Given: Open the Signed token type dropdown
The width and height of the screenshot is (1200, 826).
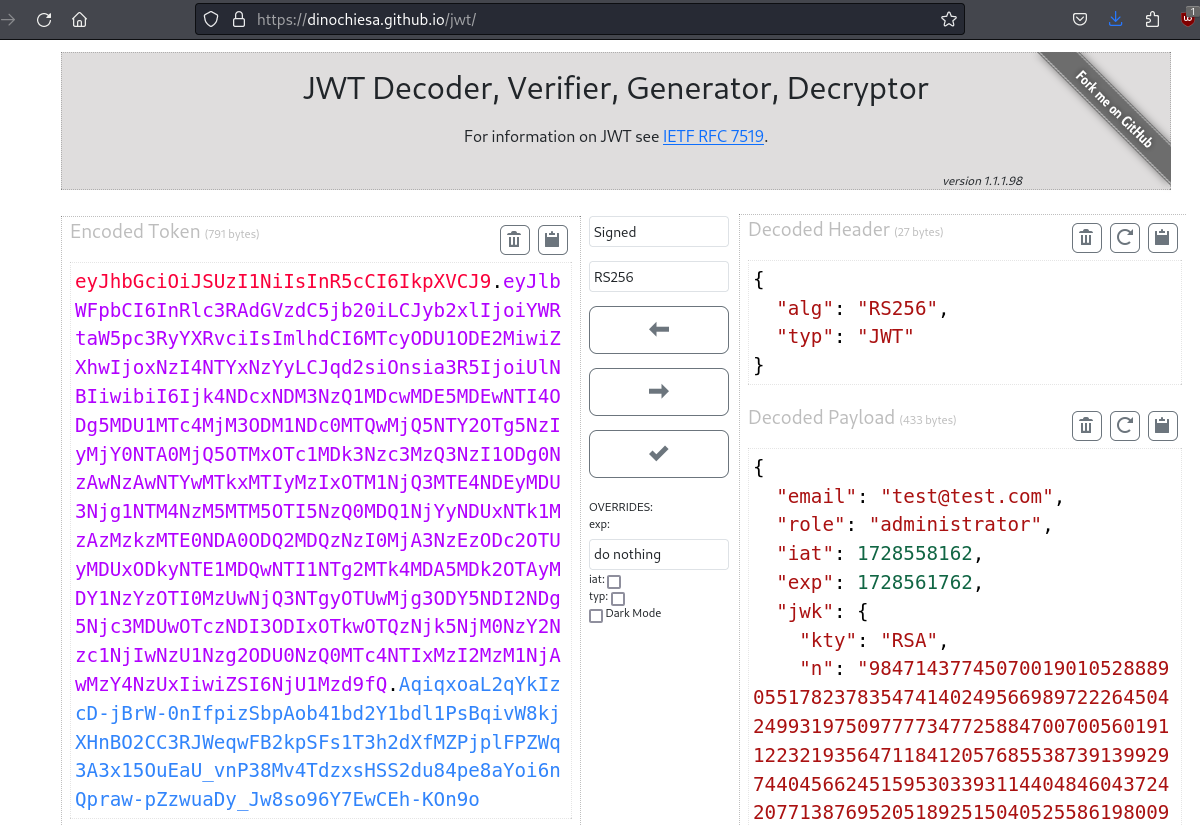Looking at the screenshot, I should click(x=658, y=232).
